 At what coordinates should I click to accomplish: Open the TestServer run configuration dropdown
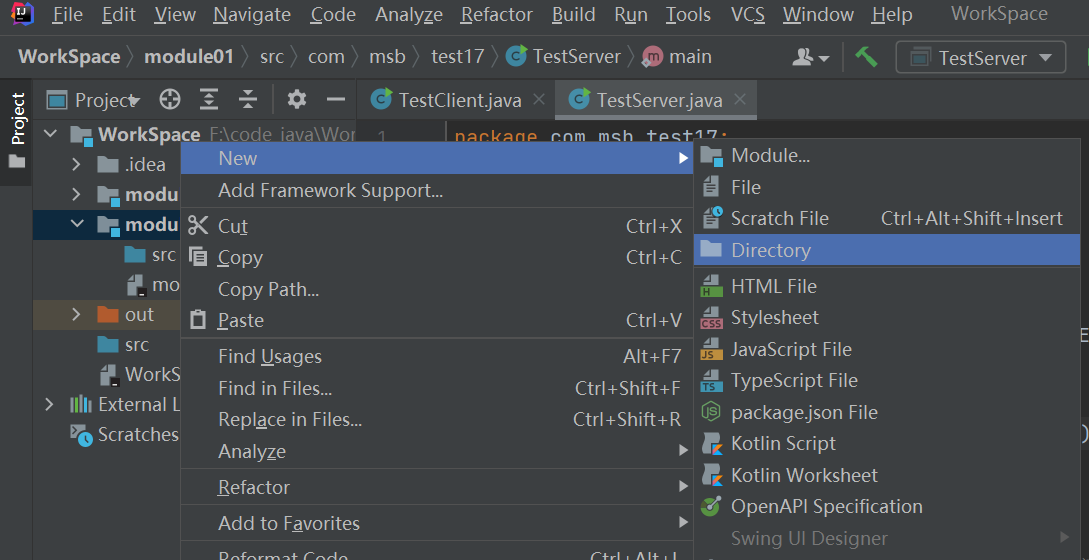[980, 57]
